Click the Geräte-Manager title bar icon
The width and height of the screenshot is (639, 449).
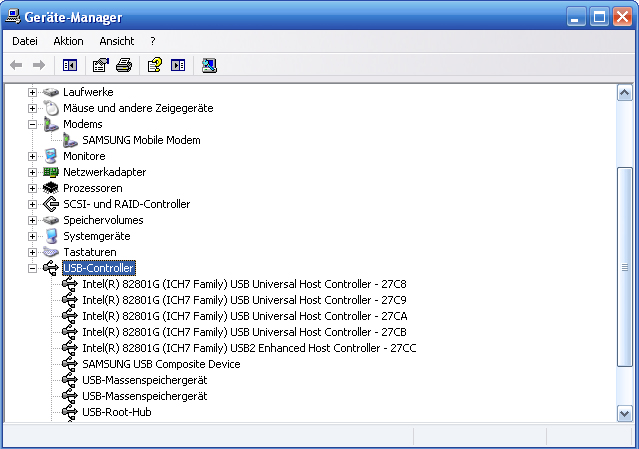[x=13, y=16]
